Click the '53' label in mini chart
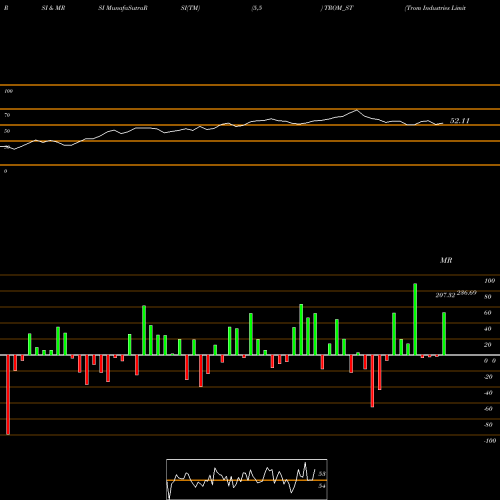Viewport: 500px width, 500px height. (x=322, y=474)
